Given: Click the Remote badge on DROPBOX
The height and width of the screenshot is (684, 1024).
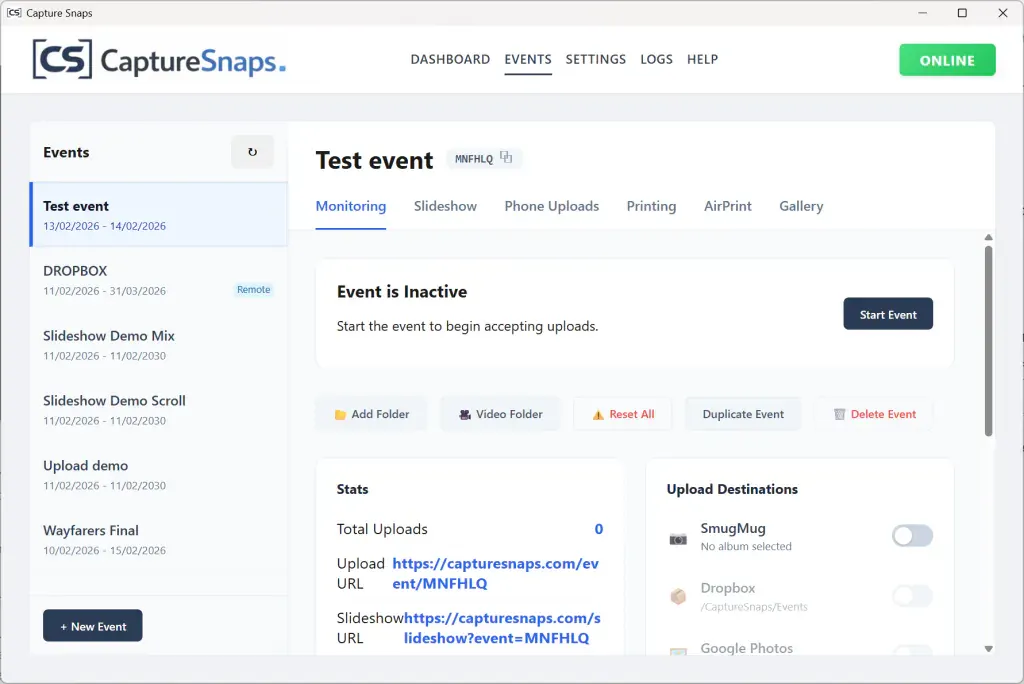Looking at the screenshot, I should tap(253, 289).
